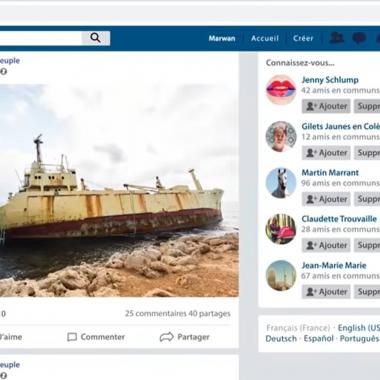Open the stranded ship photo post

point(119,190)
